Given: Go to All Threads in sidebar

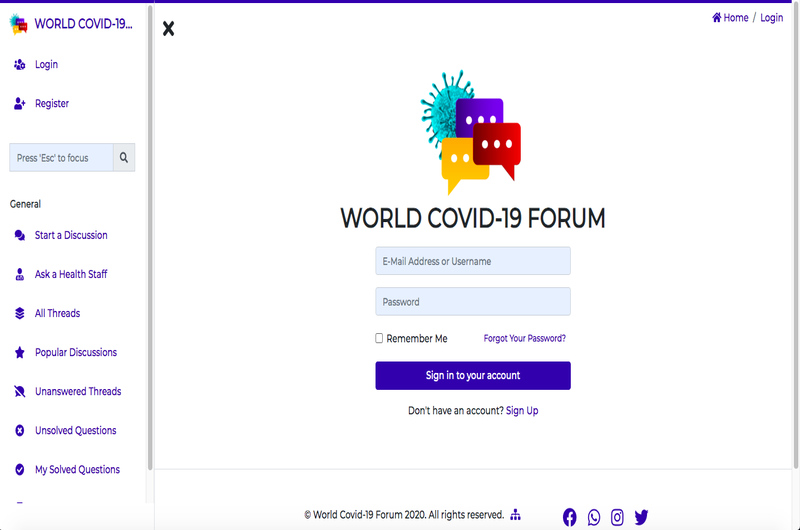Looking at the screenshot, I should click(57, 314).
